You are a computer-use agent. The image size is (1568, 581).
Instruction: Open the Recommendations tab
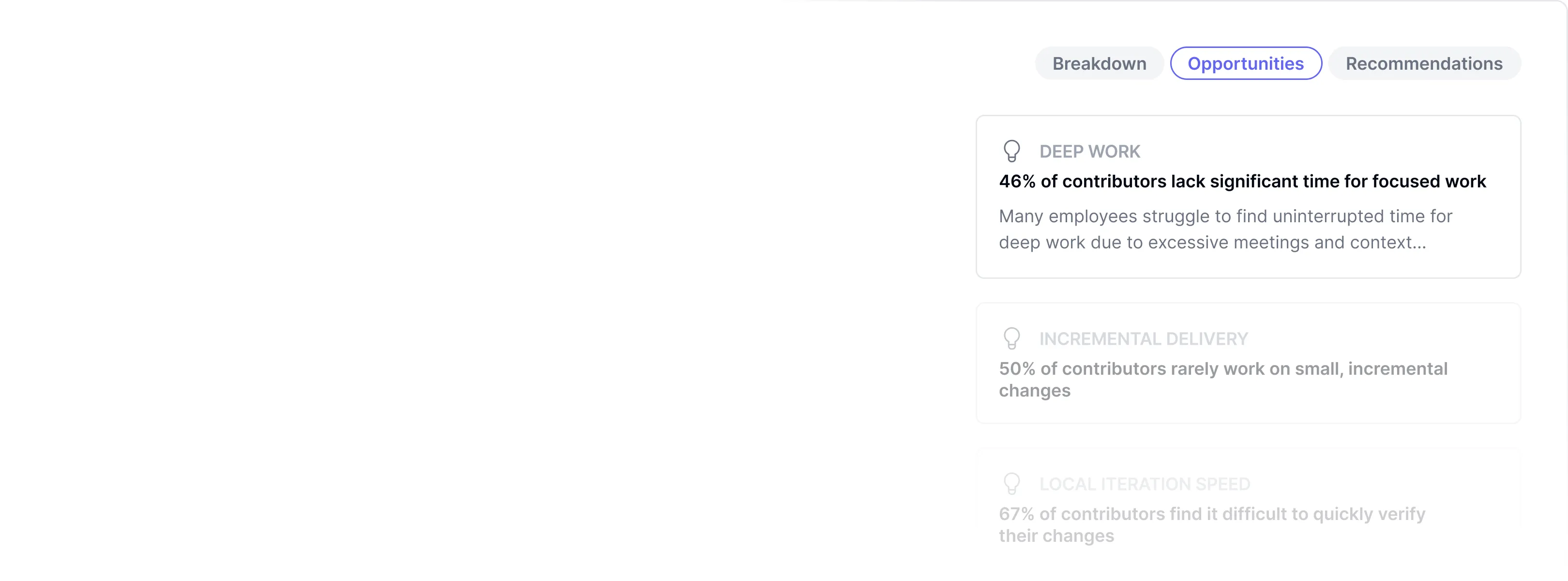[x=1424, y=63]
